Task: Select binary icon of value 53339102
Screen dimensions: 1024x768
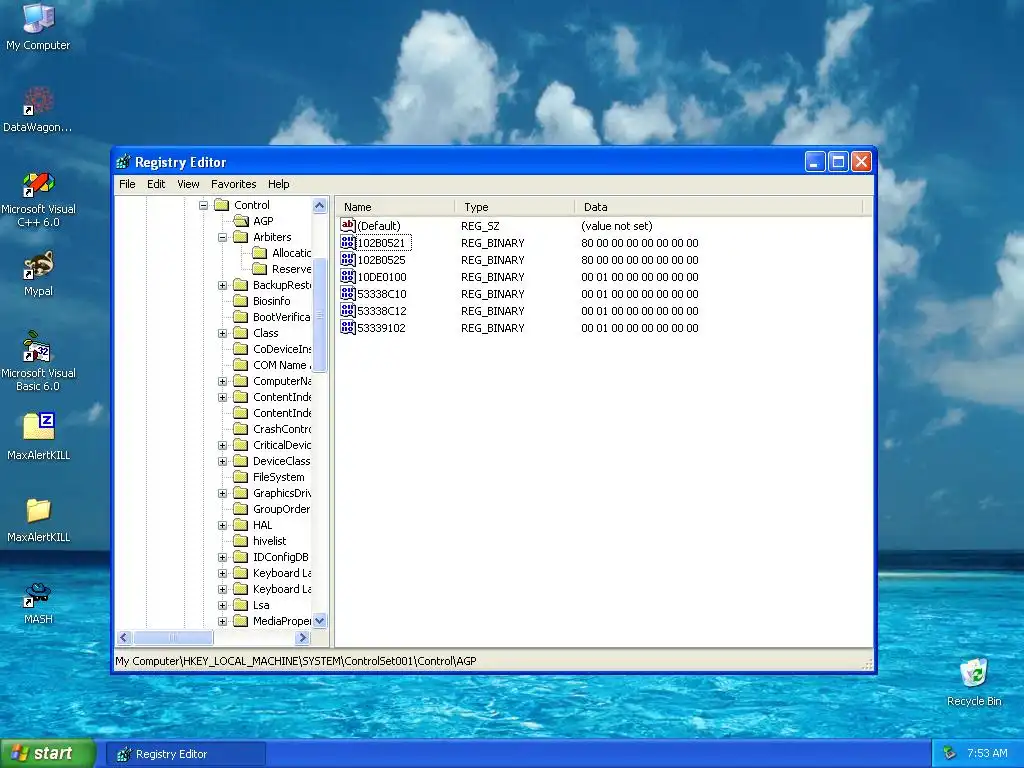Action: point(347,327)
